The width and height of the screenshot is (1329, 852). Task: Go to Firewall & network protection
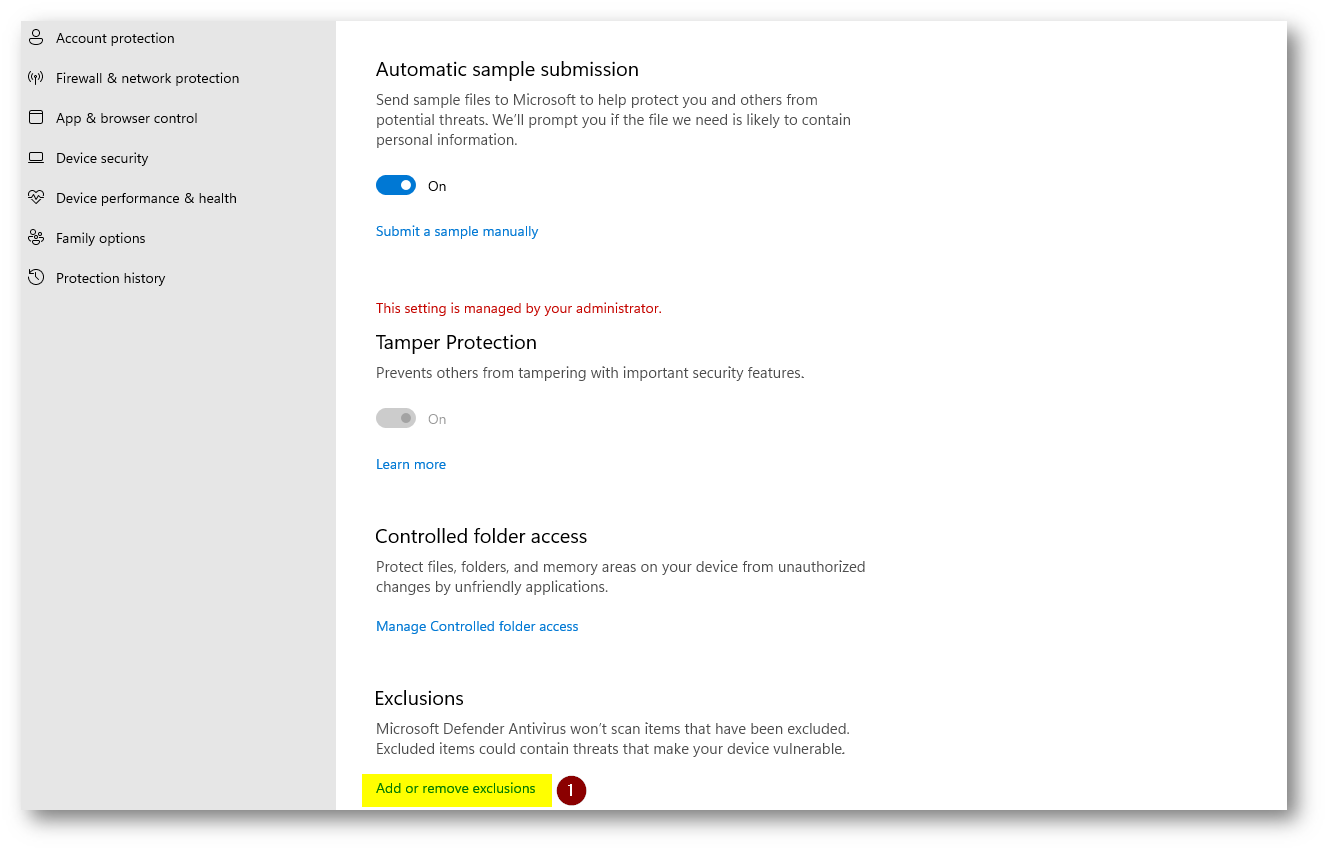click(x=147, y=78)
